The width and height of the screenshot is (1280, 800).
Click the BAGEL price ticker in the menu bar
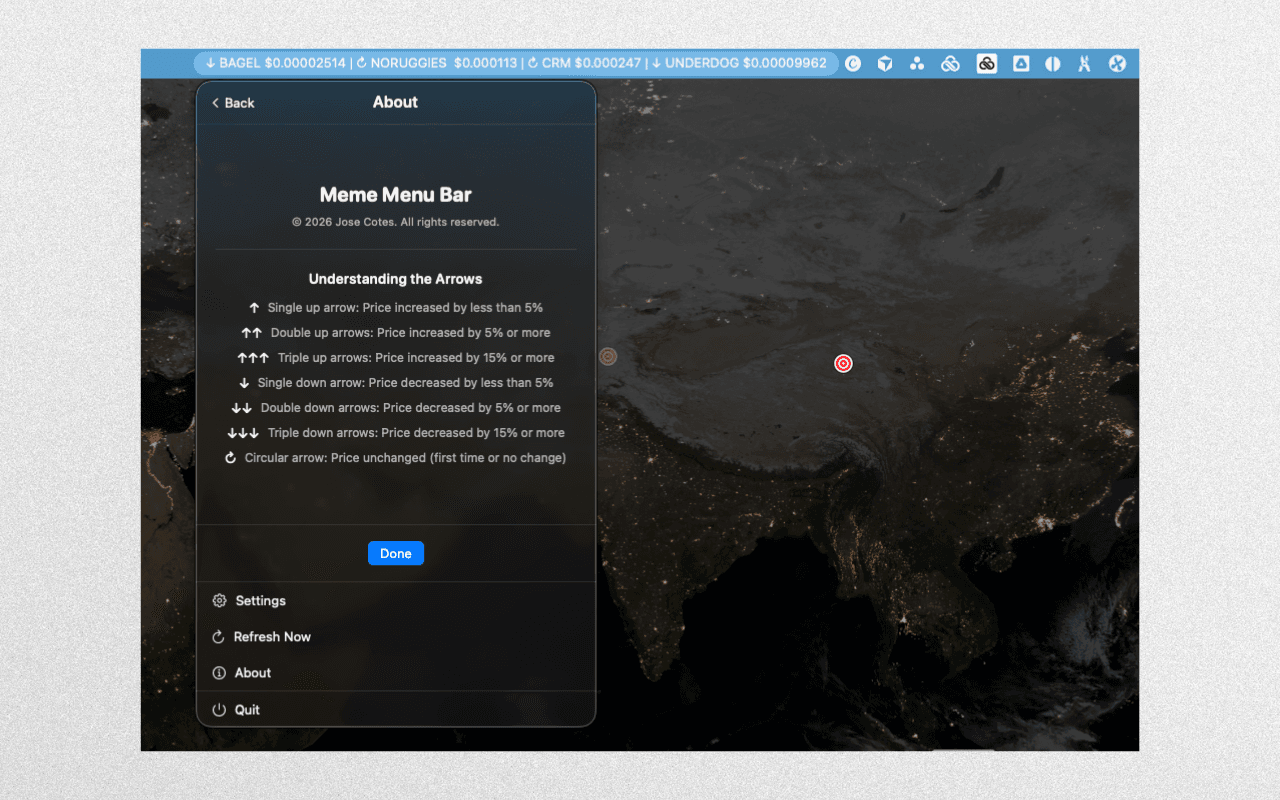(x=271, y=62)
